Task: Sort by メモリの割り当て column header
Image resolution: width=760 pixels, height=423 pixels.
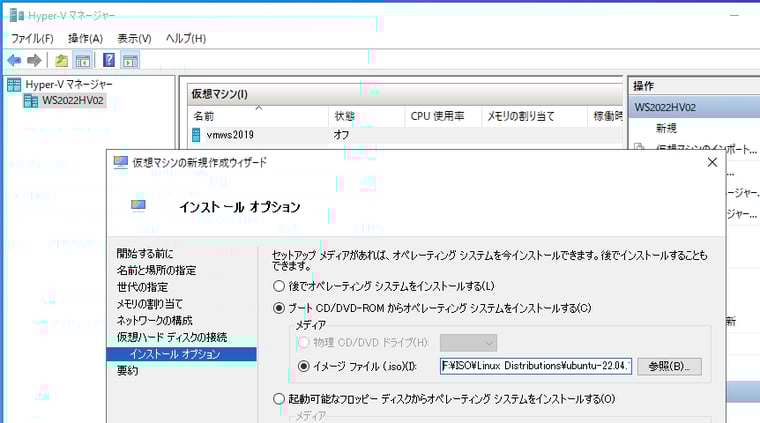Action: tap(534, 116)
